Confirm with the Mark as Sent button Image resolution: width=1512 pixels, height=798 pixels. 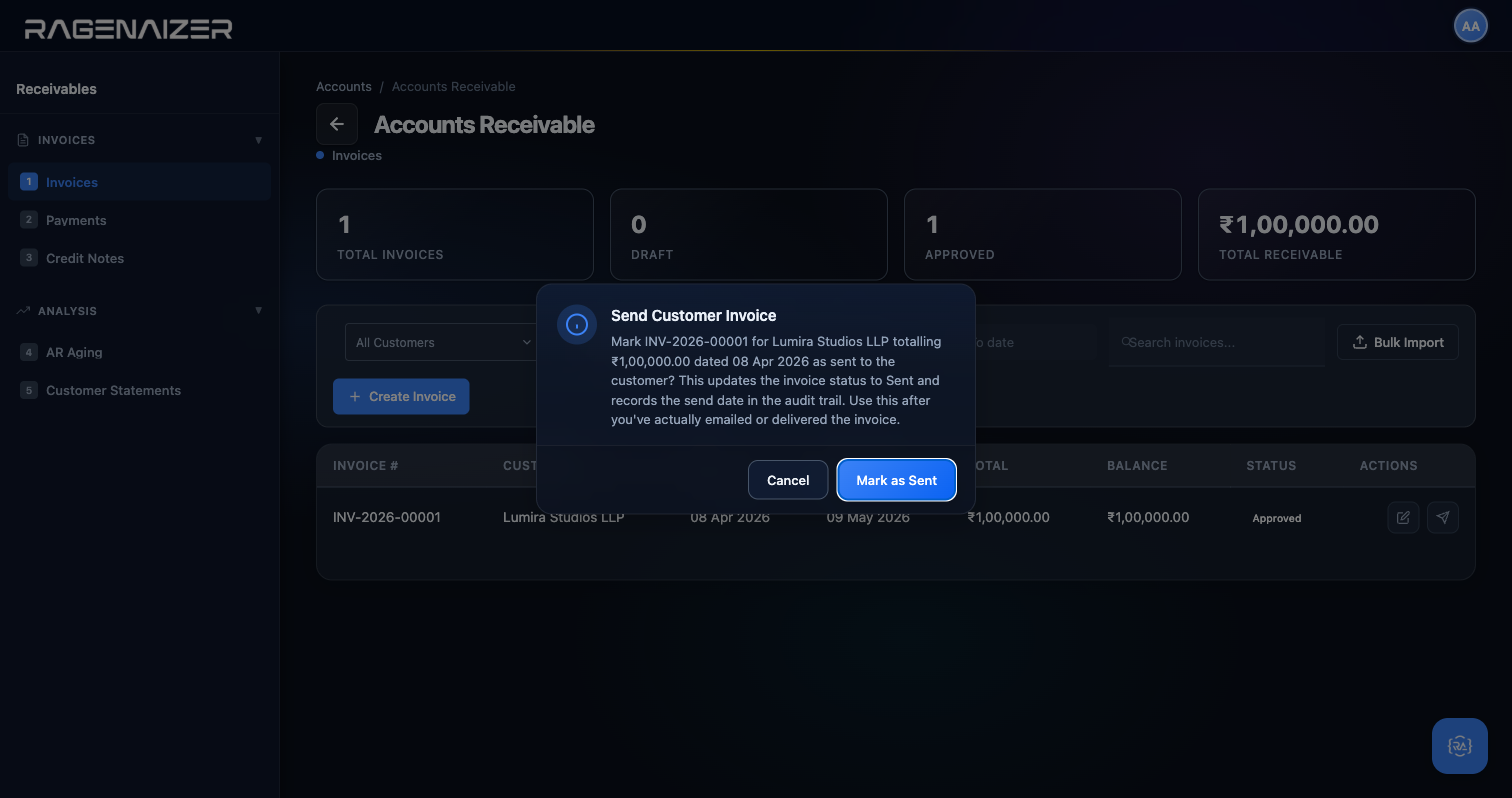point(896,480)
